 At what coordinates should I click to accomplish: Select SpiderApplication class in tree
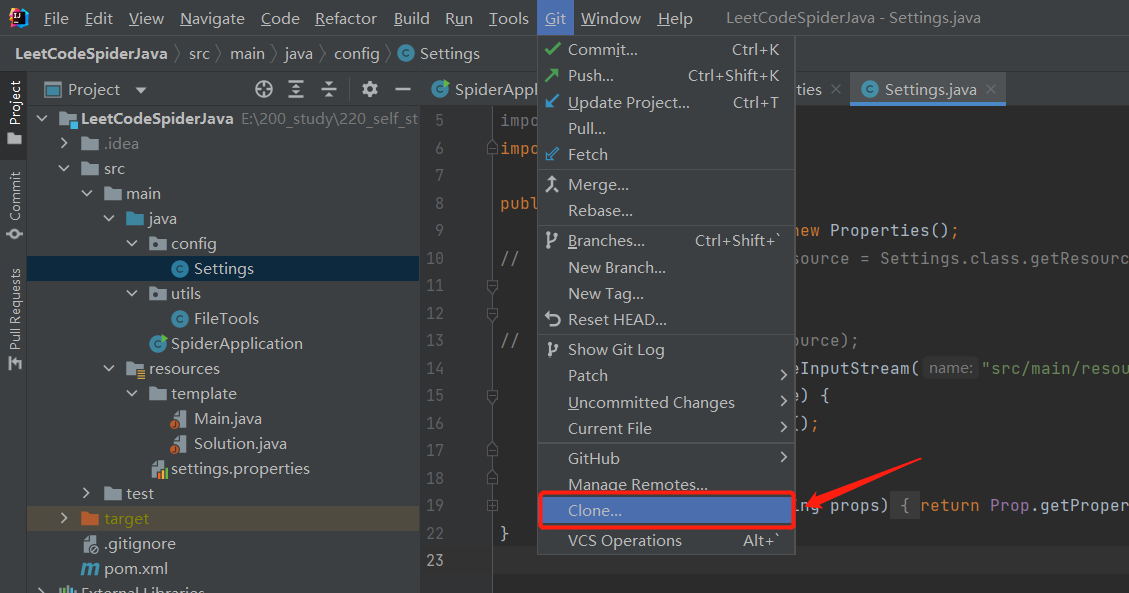(236, 344)
